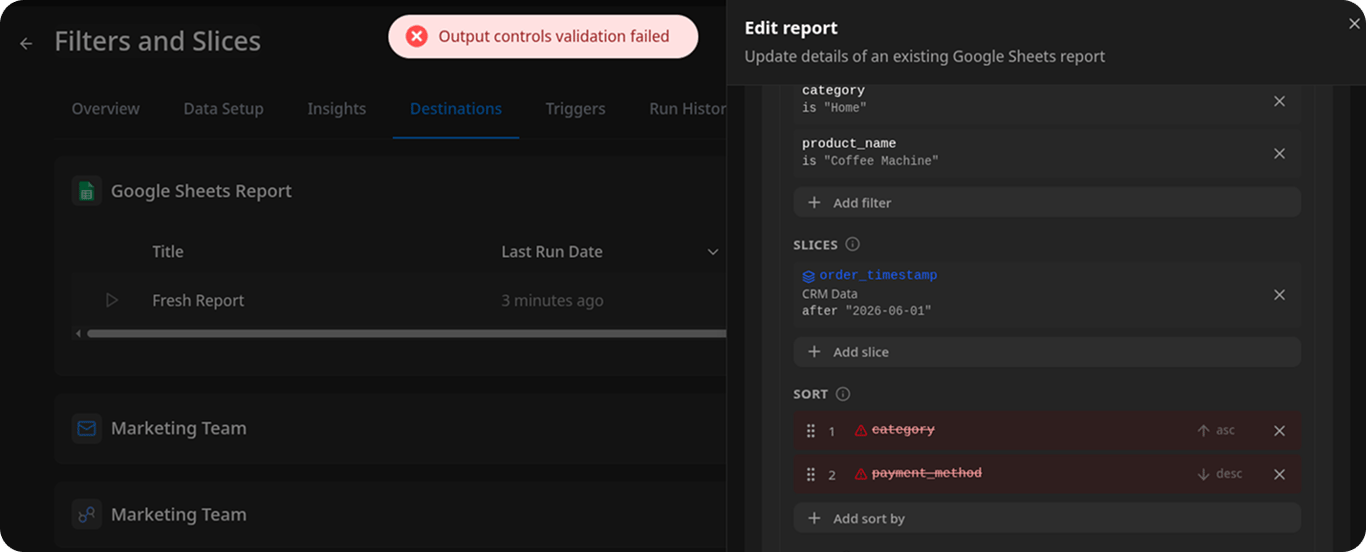The height and width of the screenshot is (552, 1366).
Task: Click the CRM Data label in the slice
Action: point(829,294)
